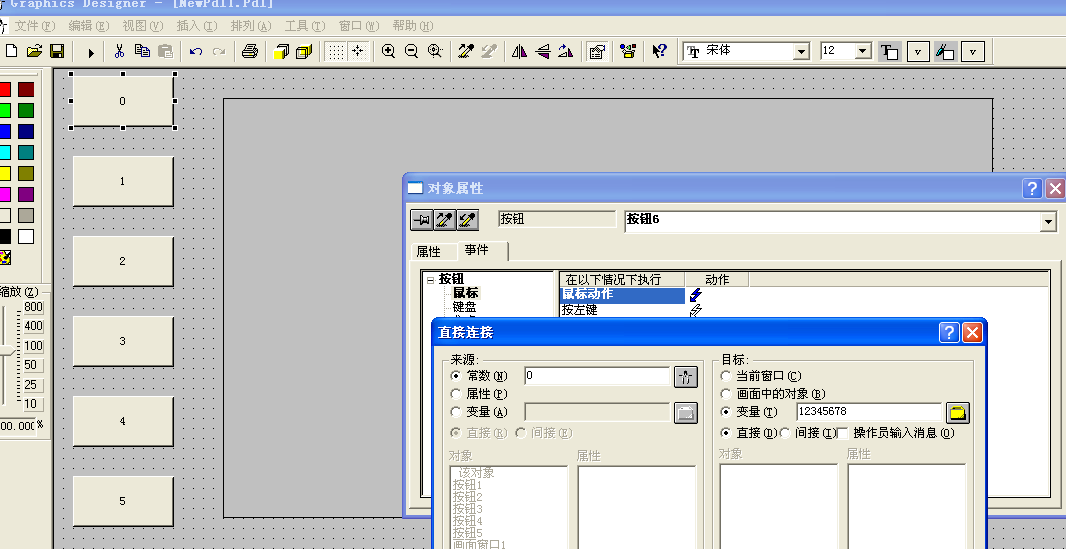Select canvas button labeled 3
Viewport: 1066px width, 549px height.
[x=122, y=341]
